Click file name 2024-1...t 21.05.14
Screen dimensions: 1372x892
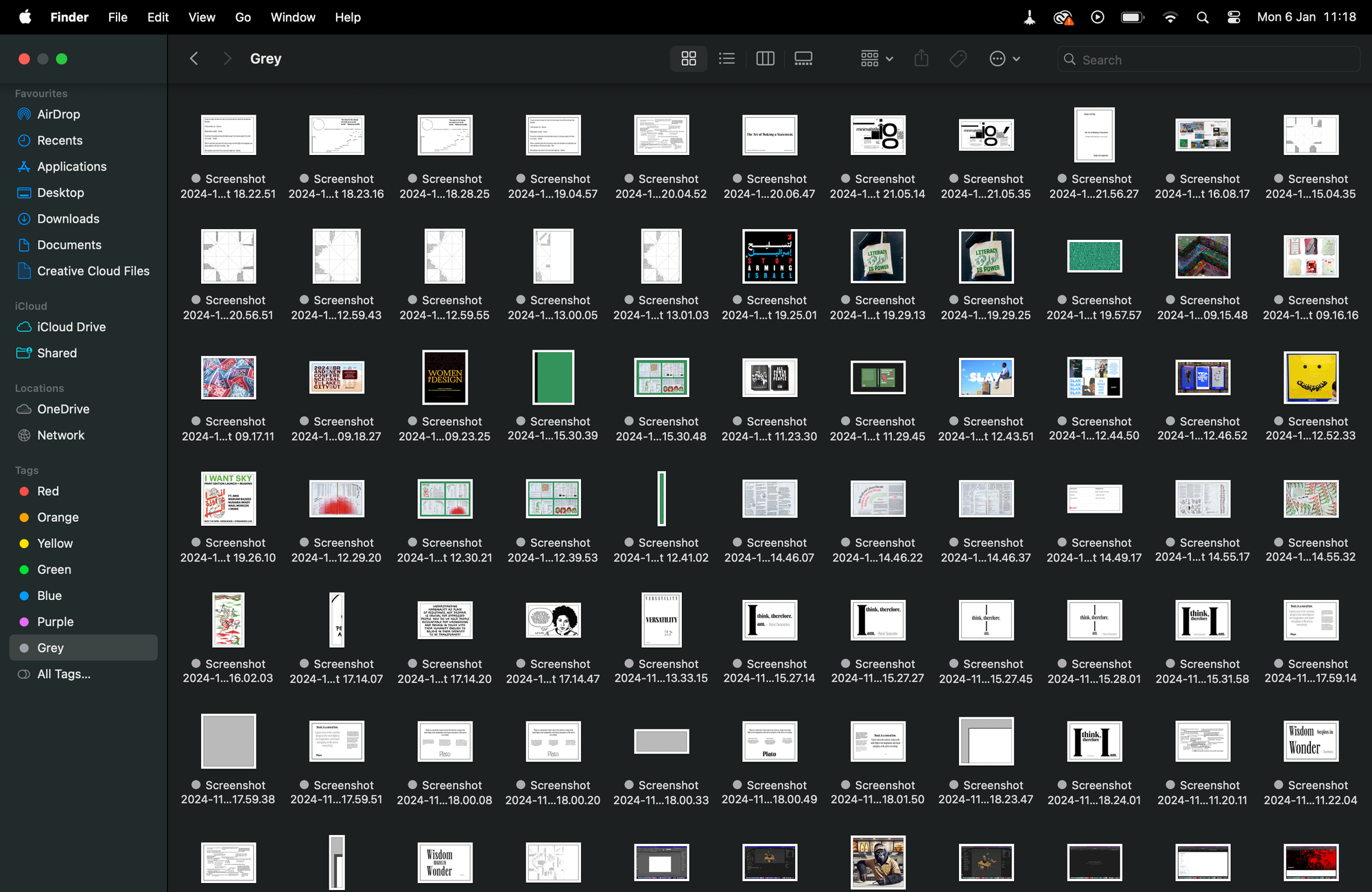877,194
